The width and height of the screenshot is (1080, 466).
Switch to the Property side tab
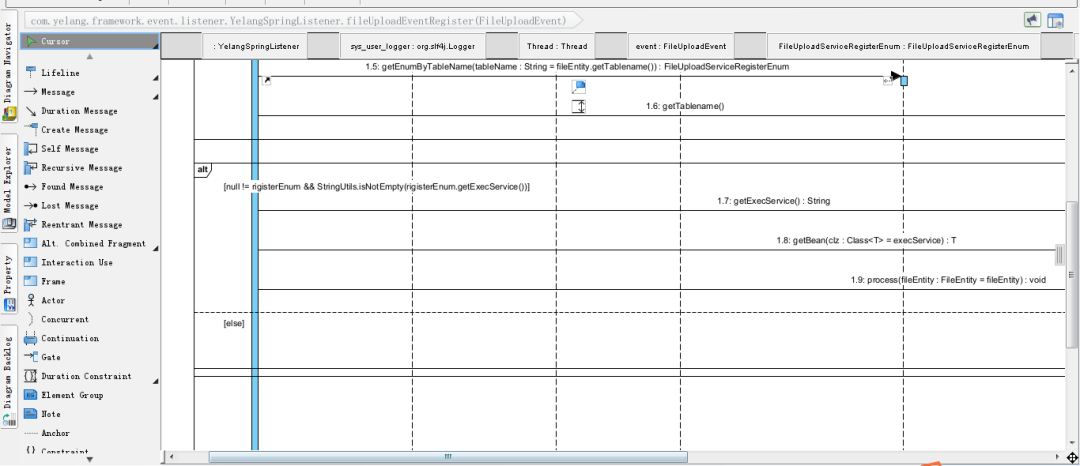[9, 280]
